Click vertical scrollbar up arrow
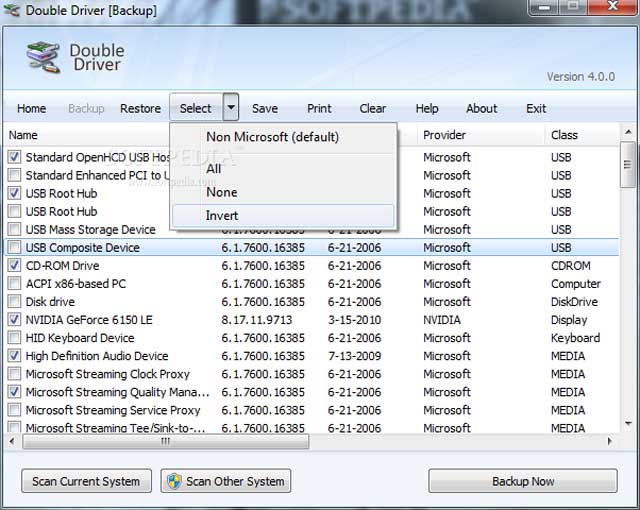The image size is (640, 510). coord(629,132)
